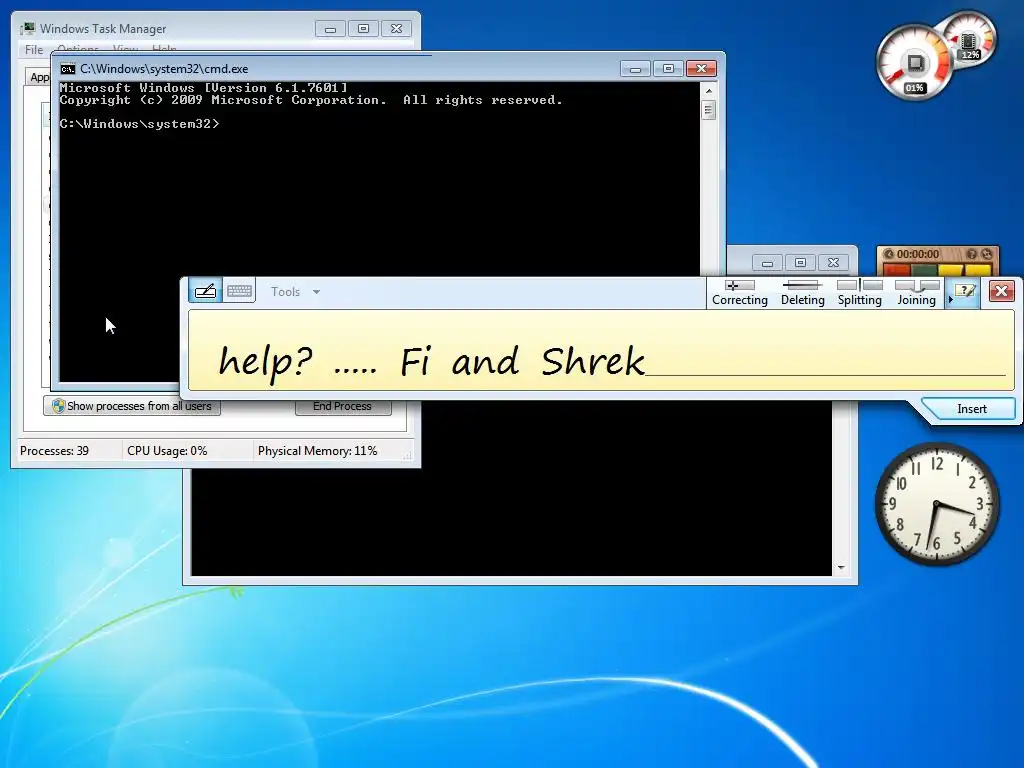
Task: Maximize the Windows Task Manager
Action: [x=363, y=29]
